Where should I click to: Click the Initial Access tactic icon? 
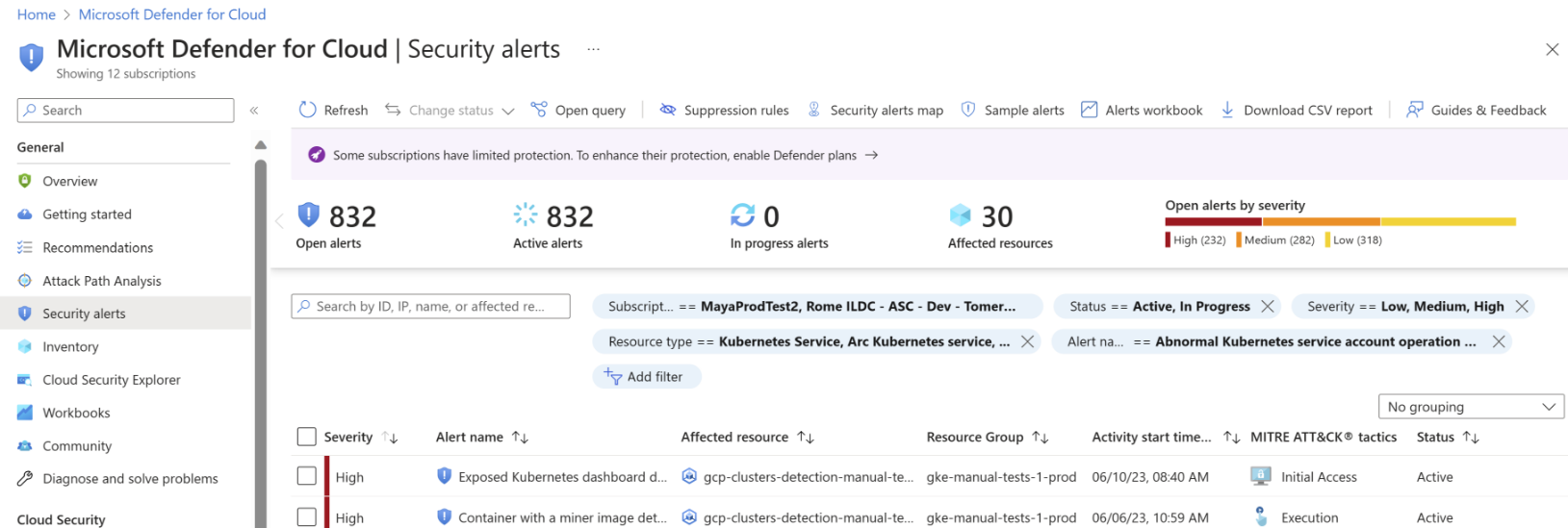(1260, 476)
